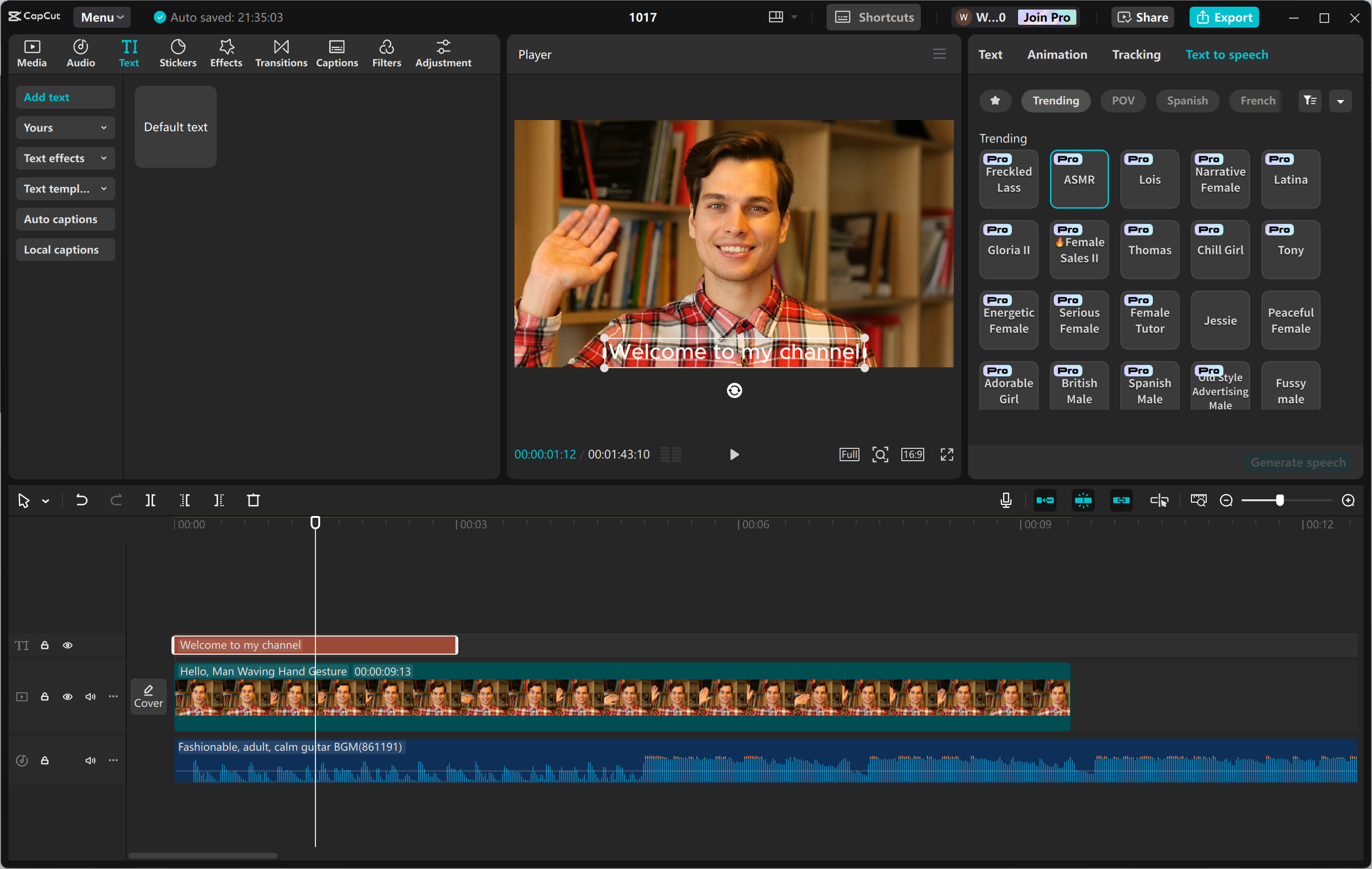Mute the BGM audio track
Viewport: 1372px width, 869px height.
pos(90,760)
